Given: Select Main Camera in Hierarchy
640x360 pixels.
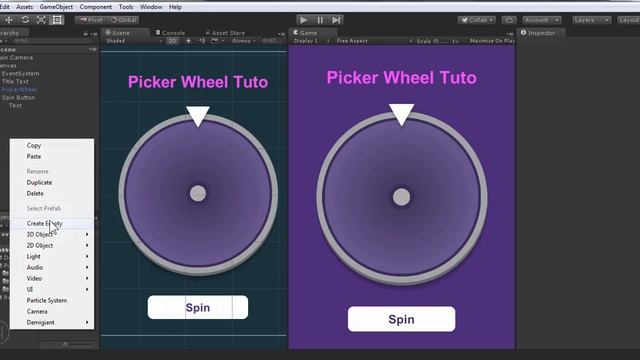Looking at the screenshot, I should click(x=16, y=58).
